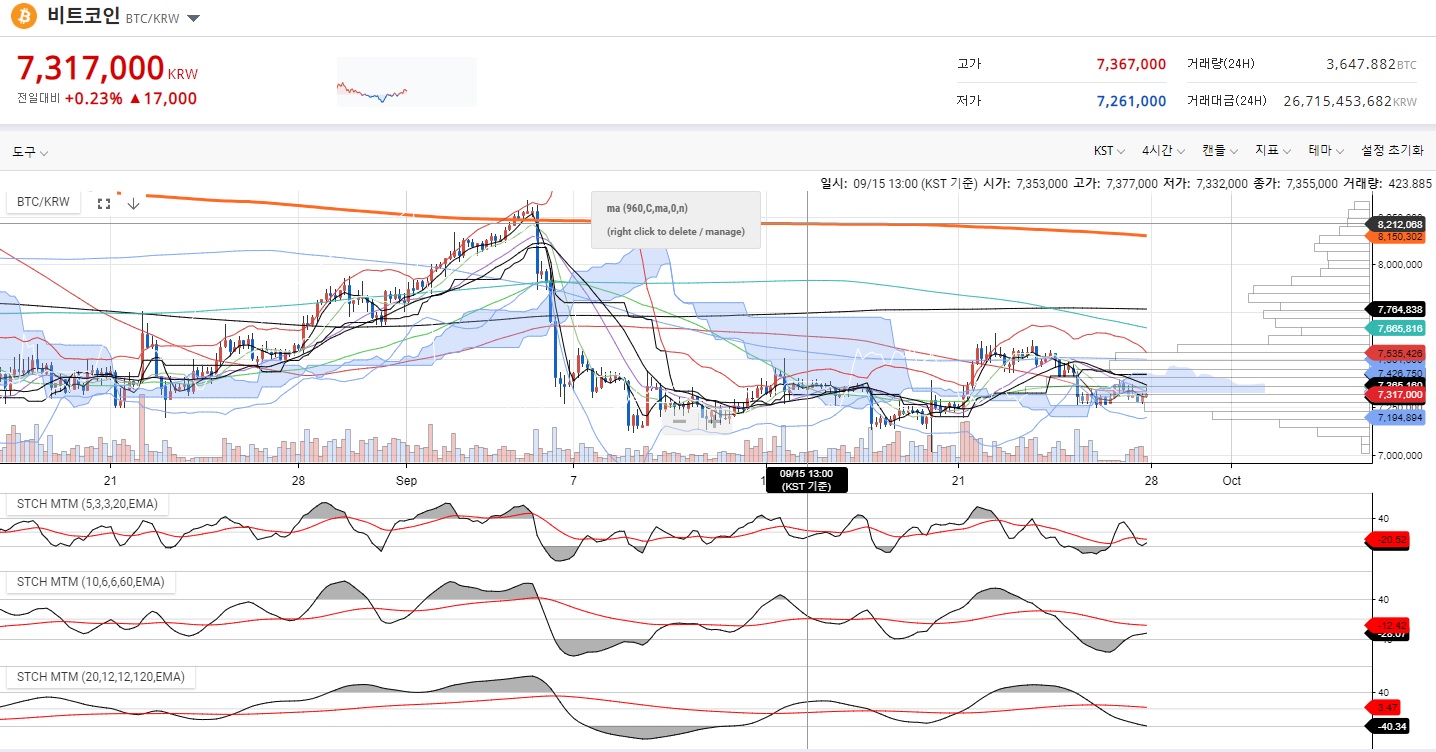Screen dimensions: 1436x752
Task: Open the BTC/KRW market selector arrow
Action: pyautogui.click(x=193, y=19)
